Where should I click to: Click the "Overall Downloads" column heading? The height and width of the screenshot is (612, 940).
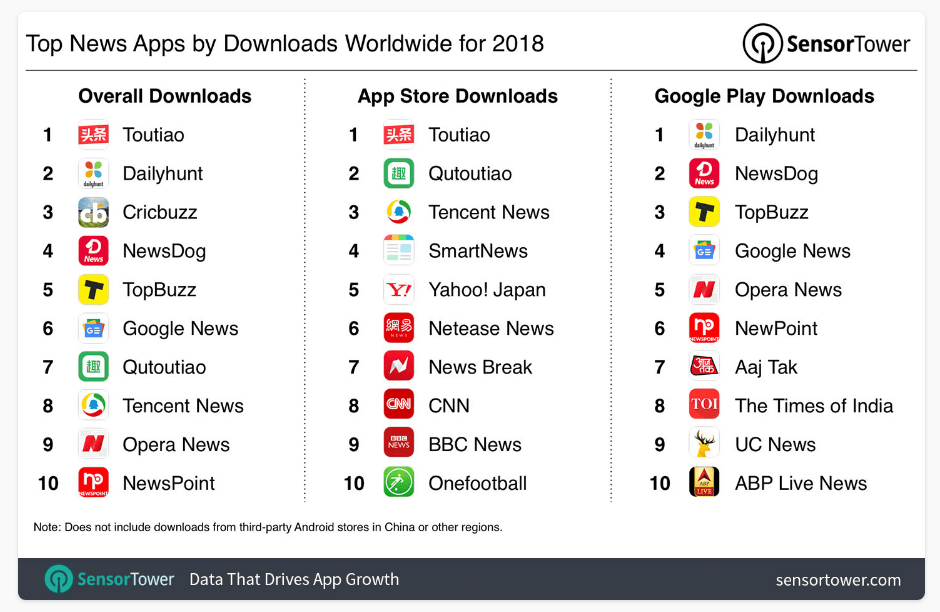point(165,96)
